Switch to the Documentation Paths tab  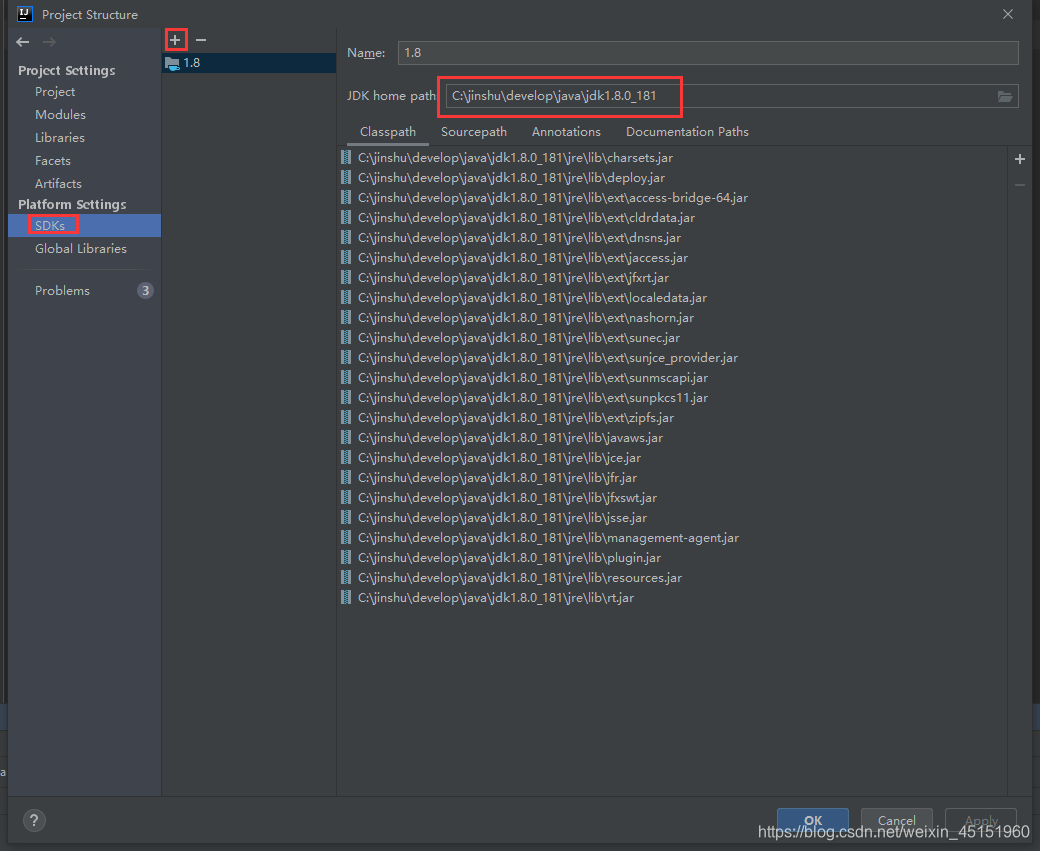click(687, 131)
